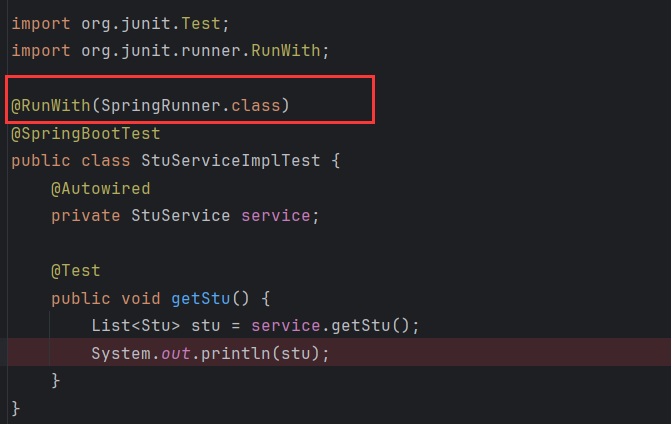Screen dimensions: 671x424
Task: Click the getStu method name declaration
Action: (x=201, y=298)
